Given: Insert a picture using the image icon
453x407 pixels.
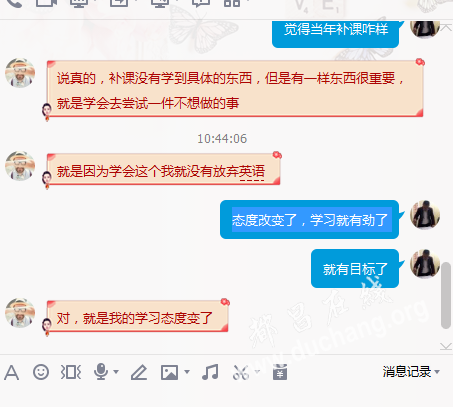Looking at the screenshot, I should [x=169, y=372].
